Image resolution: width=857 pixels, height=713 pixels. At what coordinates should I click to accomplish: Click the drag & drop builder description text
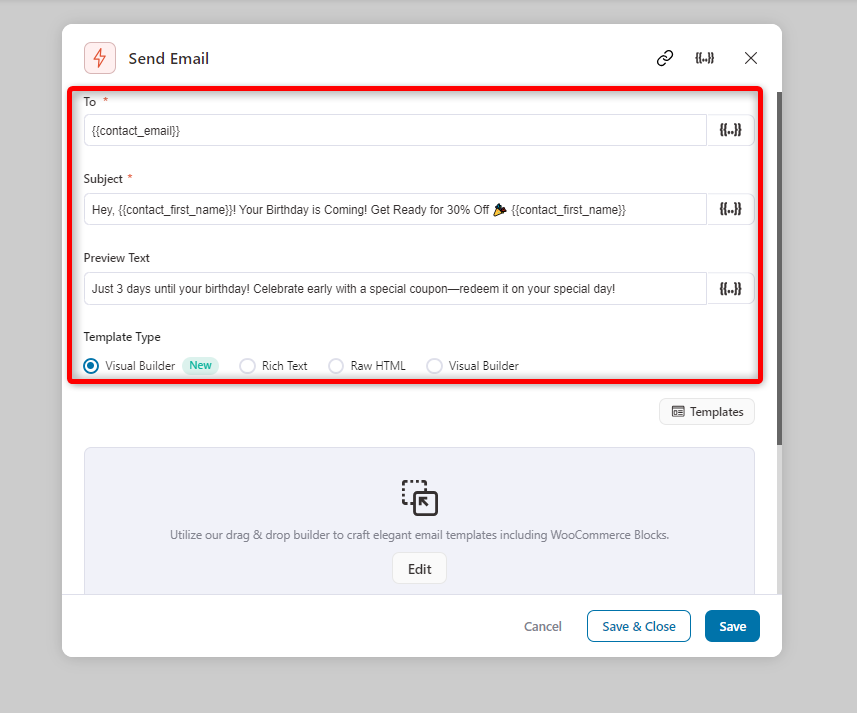tap(419, 535)
